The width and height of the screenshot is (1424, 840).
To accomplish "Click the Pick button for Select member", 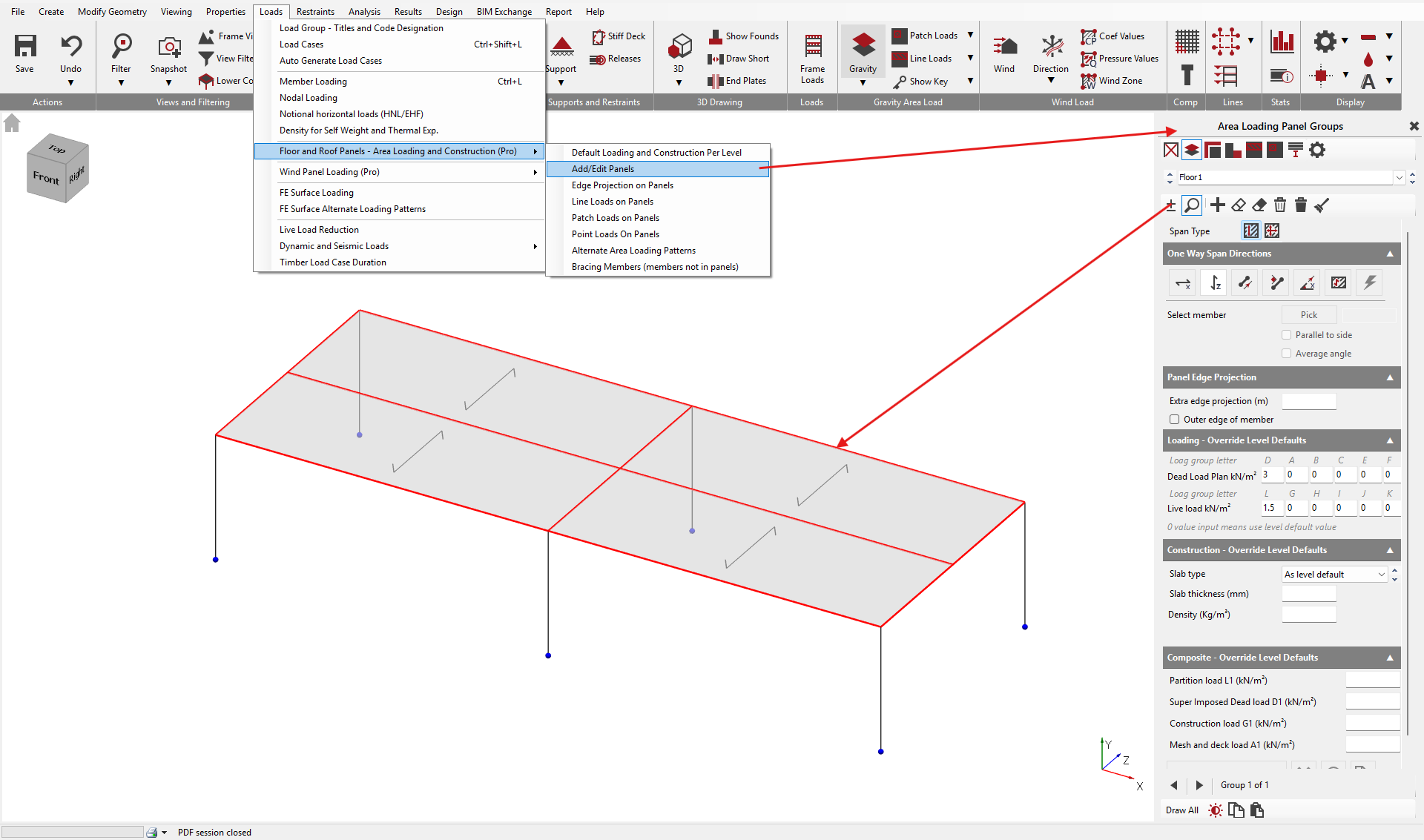I will [x=1309, y=315].
